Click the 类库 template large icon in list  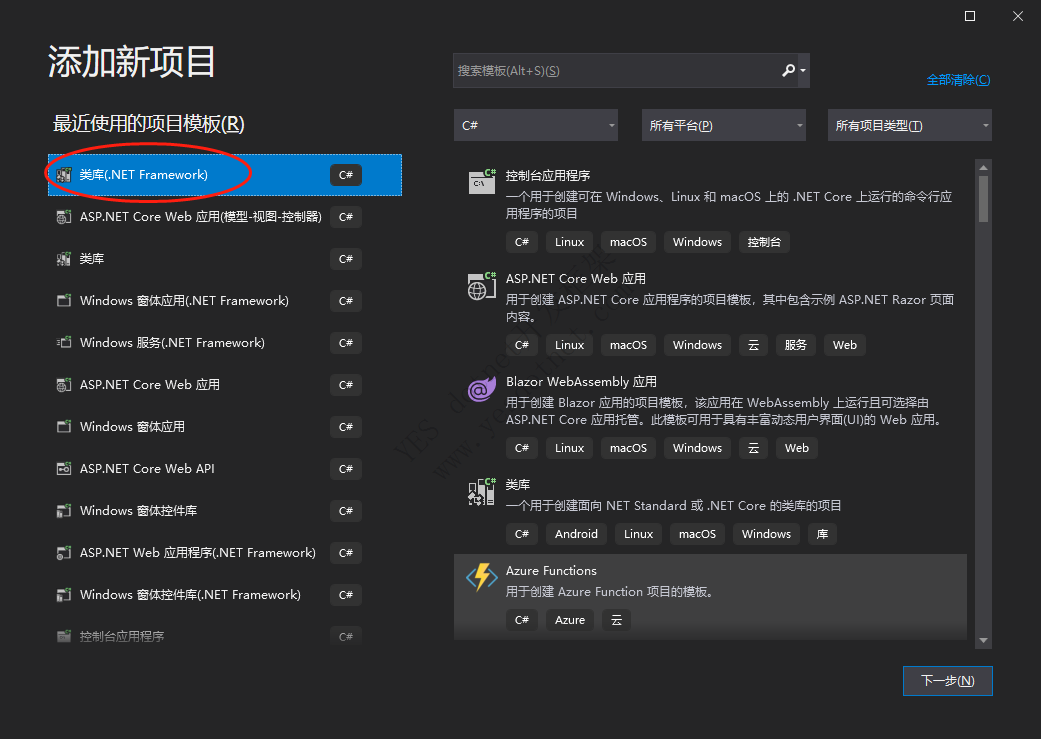(x=482, y=492)
